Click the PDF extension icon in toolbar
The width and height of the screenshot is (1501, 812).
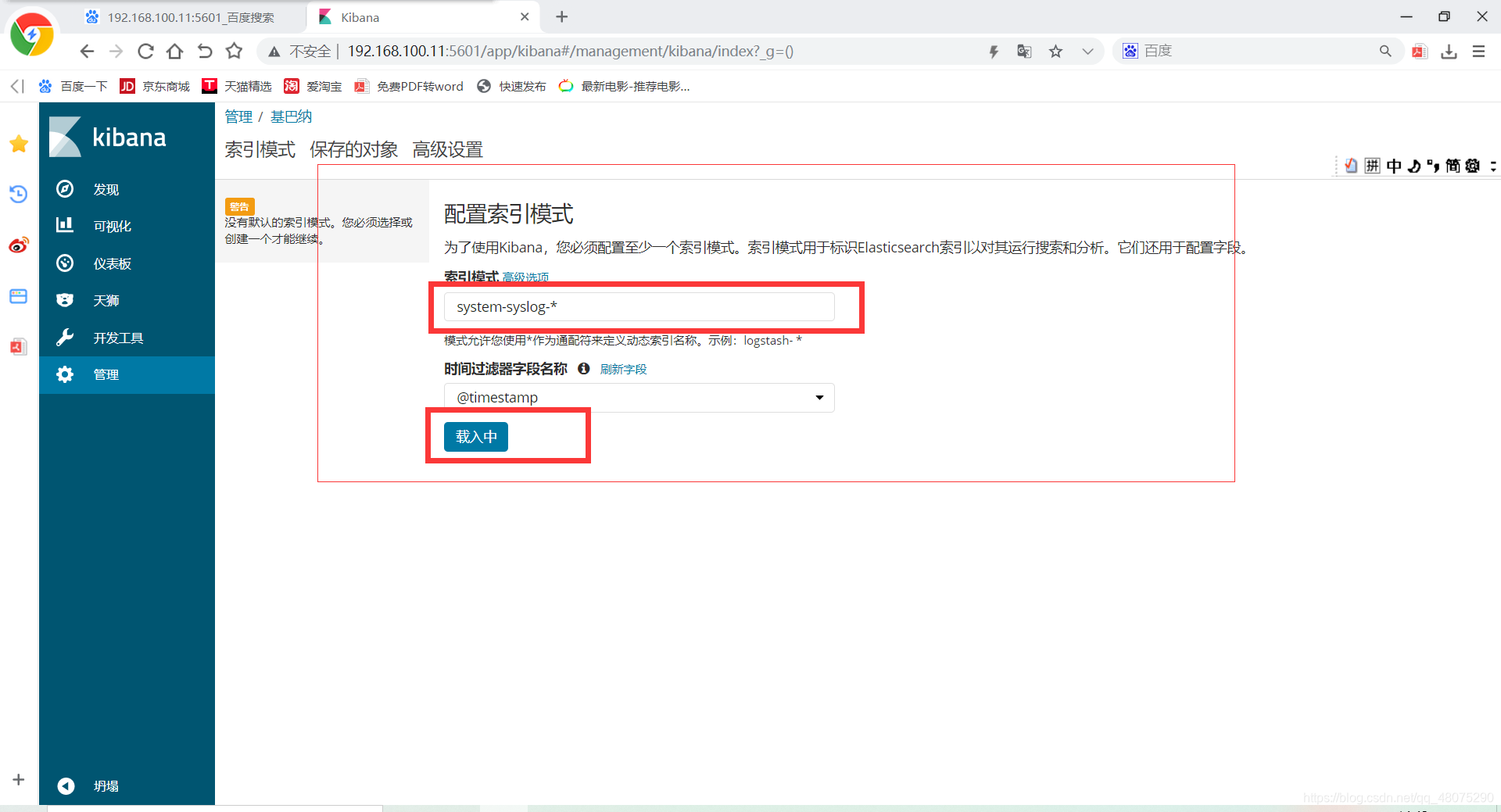point(1420,52)
